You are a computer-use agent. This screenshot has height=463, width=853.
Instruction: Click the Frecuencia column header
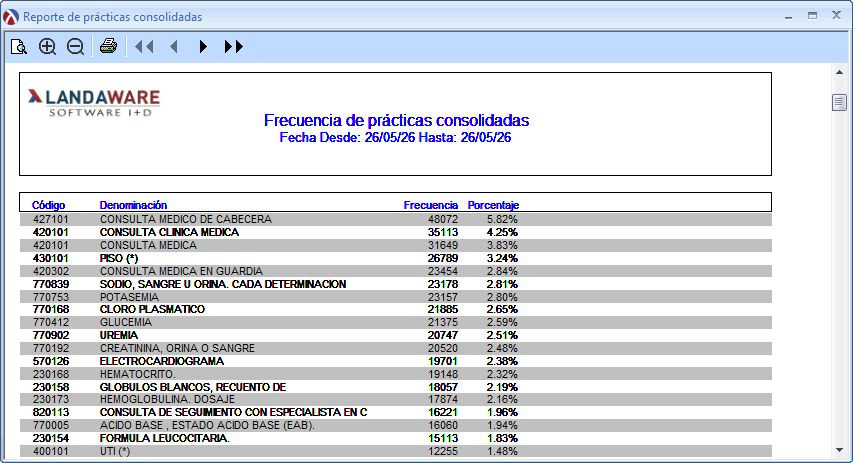click(x=430, y=205)
